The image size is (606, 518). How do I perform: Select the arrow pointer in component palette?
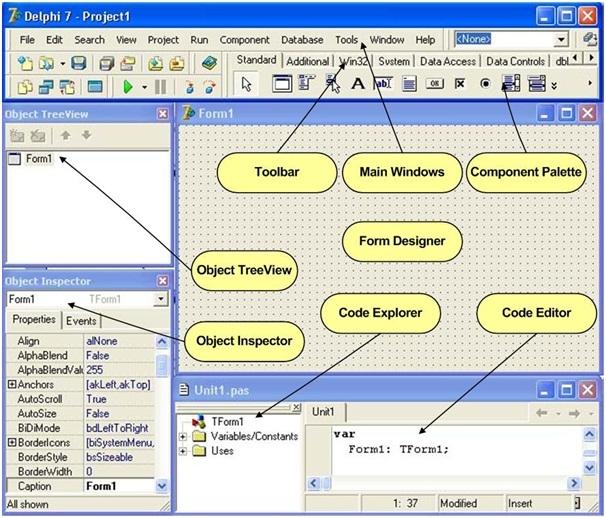coord(246,84)
